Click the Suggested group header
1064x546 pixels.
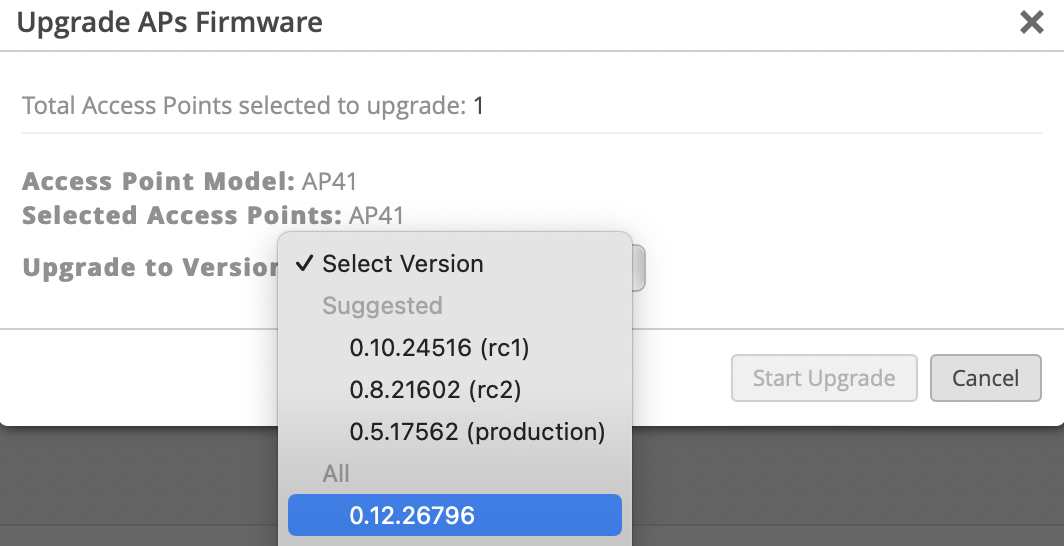click(382, 306)
